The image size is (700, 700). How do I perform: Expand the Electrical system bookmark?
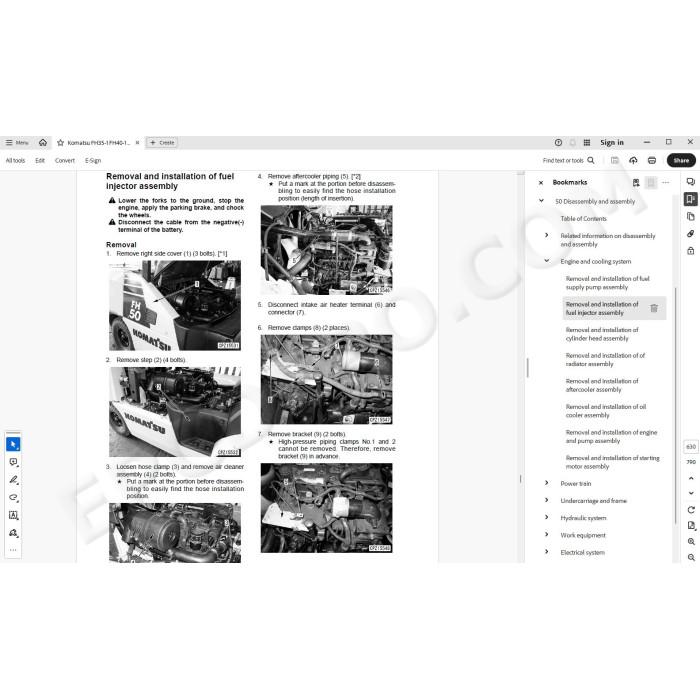[x=546, y=552]
